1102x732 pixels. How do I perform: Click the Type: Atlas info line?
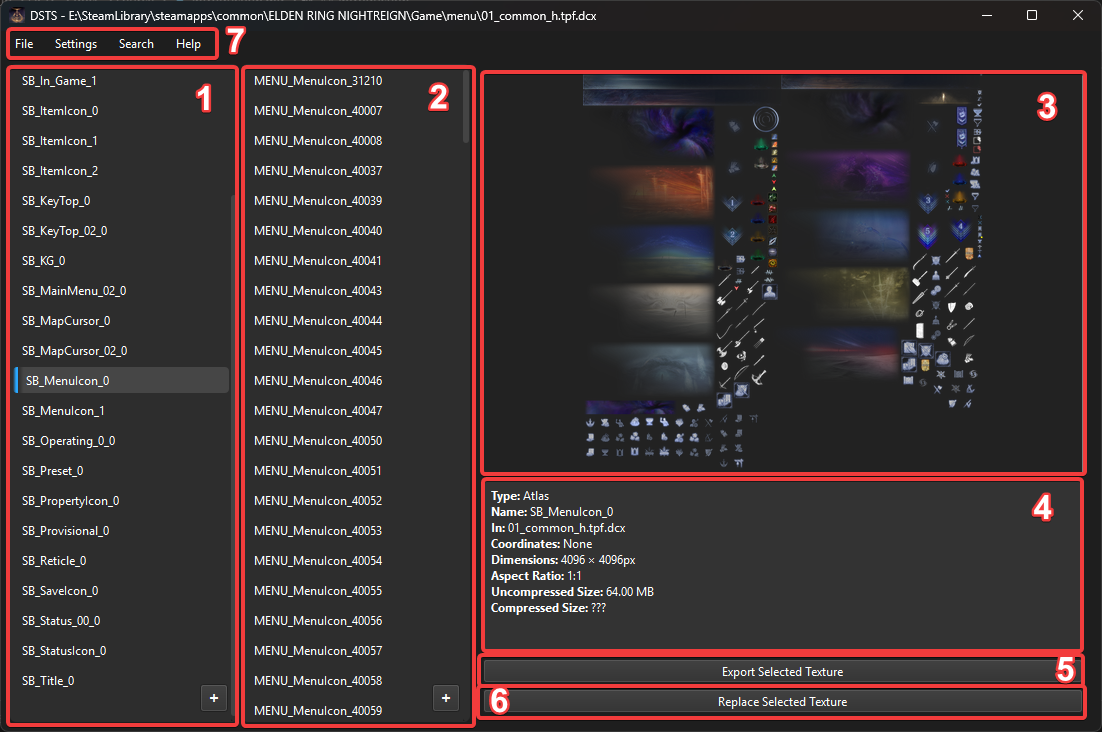[x=519, y=495]
